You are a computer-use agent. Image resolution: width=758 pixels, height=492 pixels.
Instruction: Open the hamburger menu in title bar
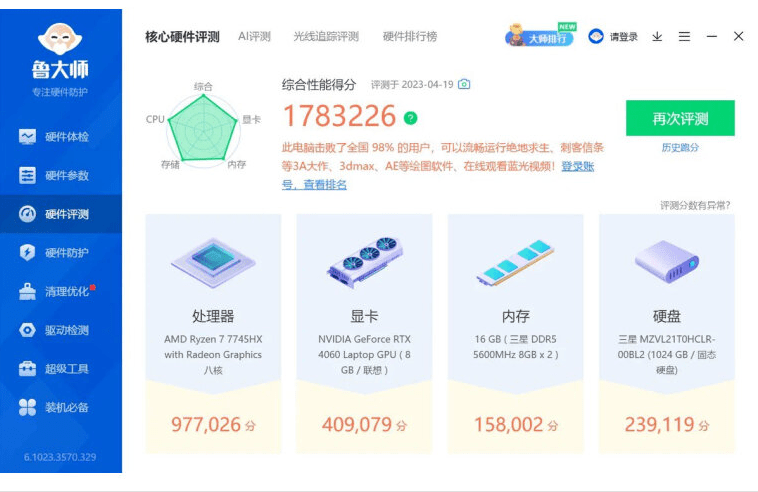pos(684,37)
